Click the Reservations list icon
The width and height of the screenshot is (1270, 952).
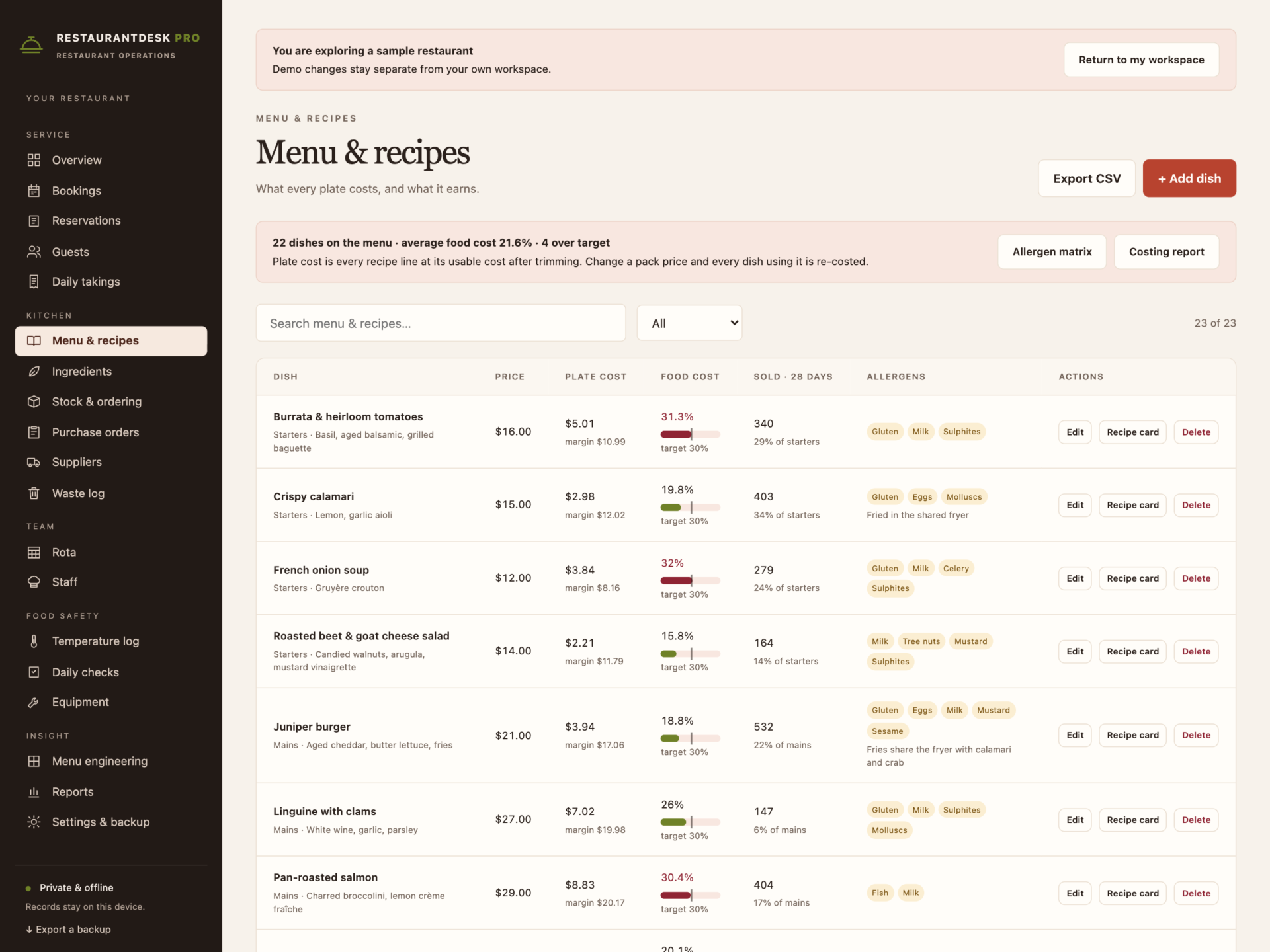click(34, 221)
